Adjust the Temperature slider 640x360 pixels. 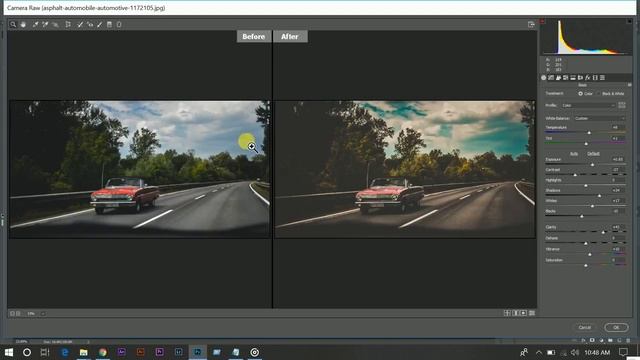point(589,133)
